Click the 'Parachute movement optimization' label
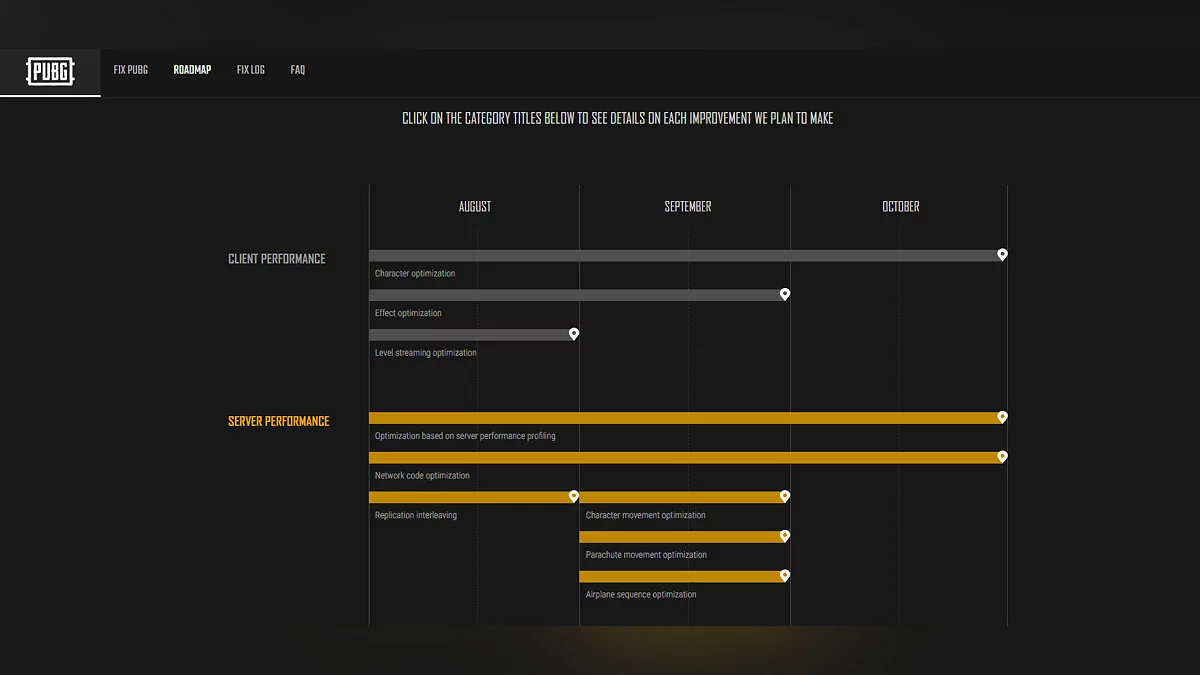The width and height of the screenshot is (1200, 675). pyautogui.click(x=646, y=555)
